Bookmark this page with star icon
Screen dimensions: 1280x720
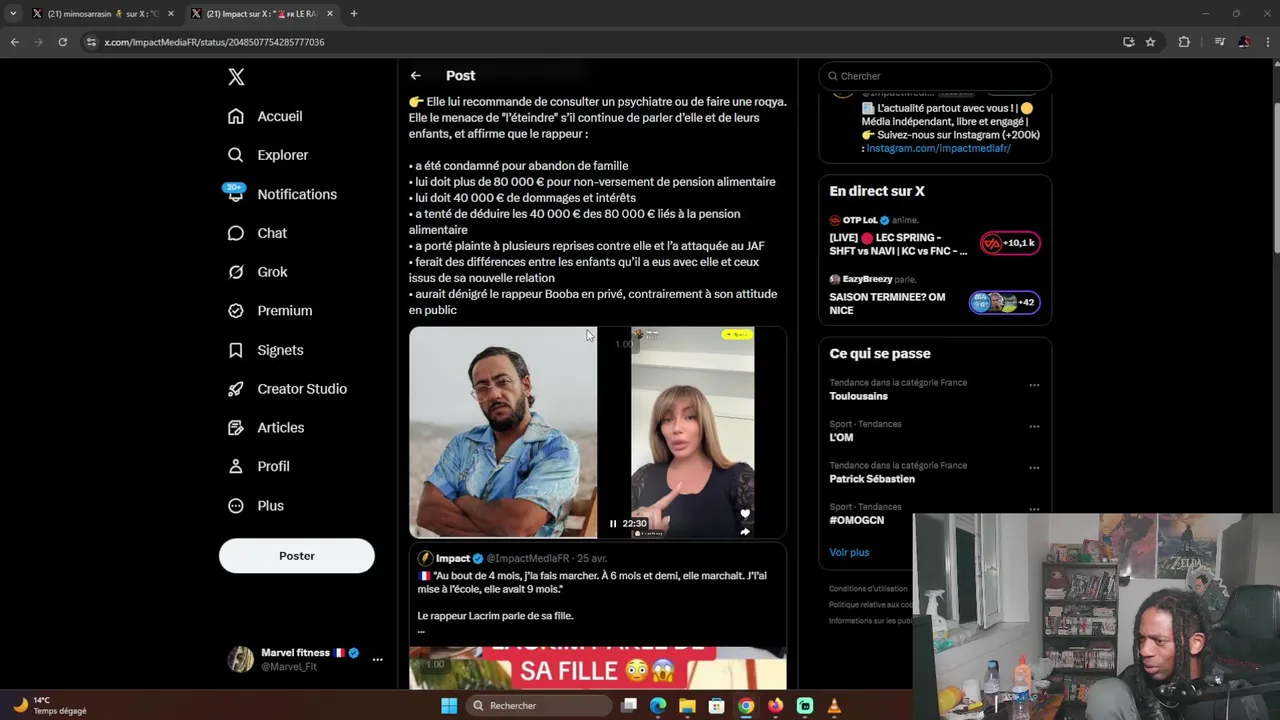(x=1150, y=42)
